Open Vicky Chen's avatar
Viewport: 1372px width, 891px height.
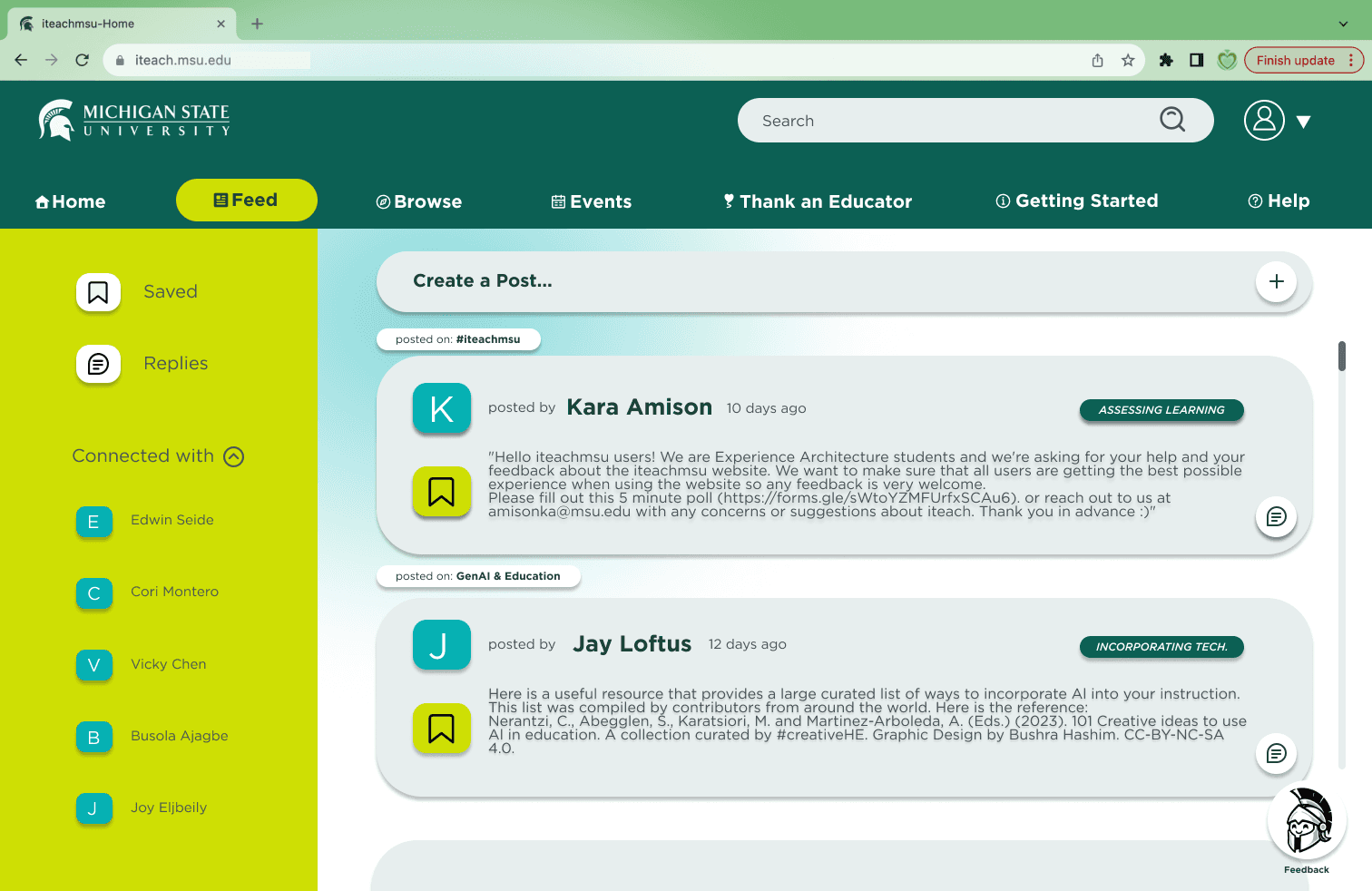93,665
